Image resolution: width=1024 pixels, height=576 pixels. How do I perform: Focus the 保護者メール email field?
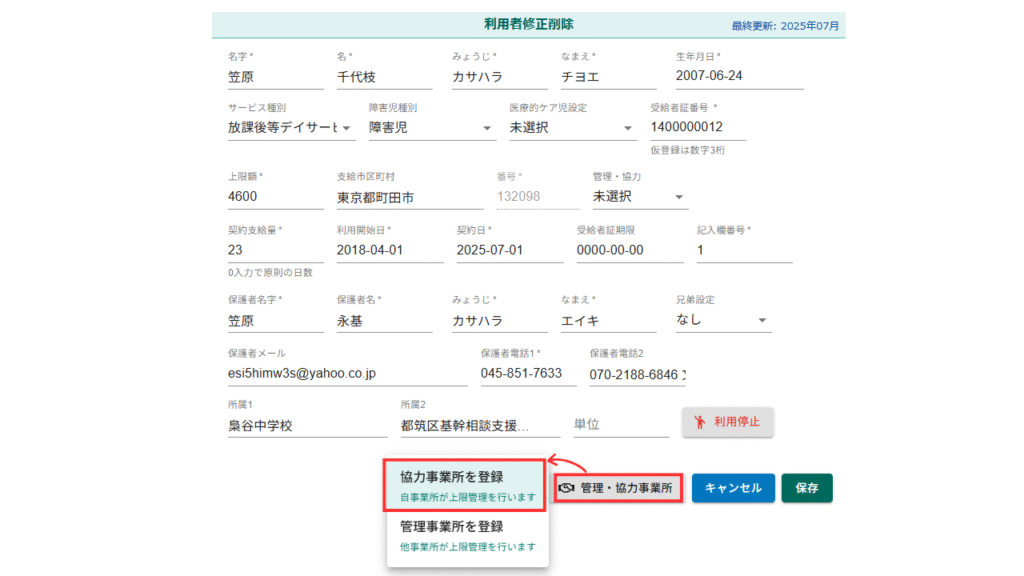click(x=347, y=374)
